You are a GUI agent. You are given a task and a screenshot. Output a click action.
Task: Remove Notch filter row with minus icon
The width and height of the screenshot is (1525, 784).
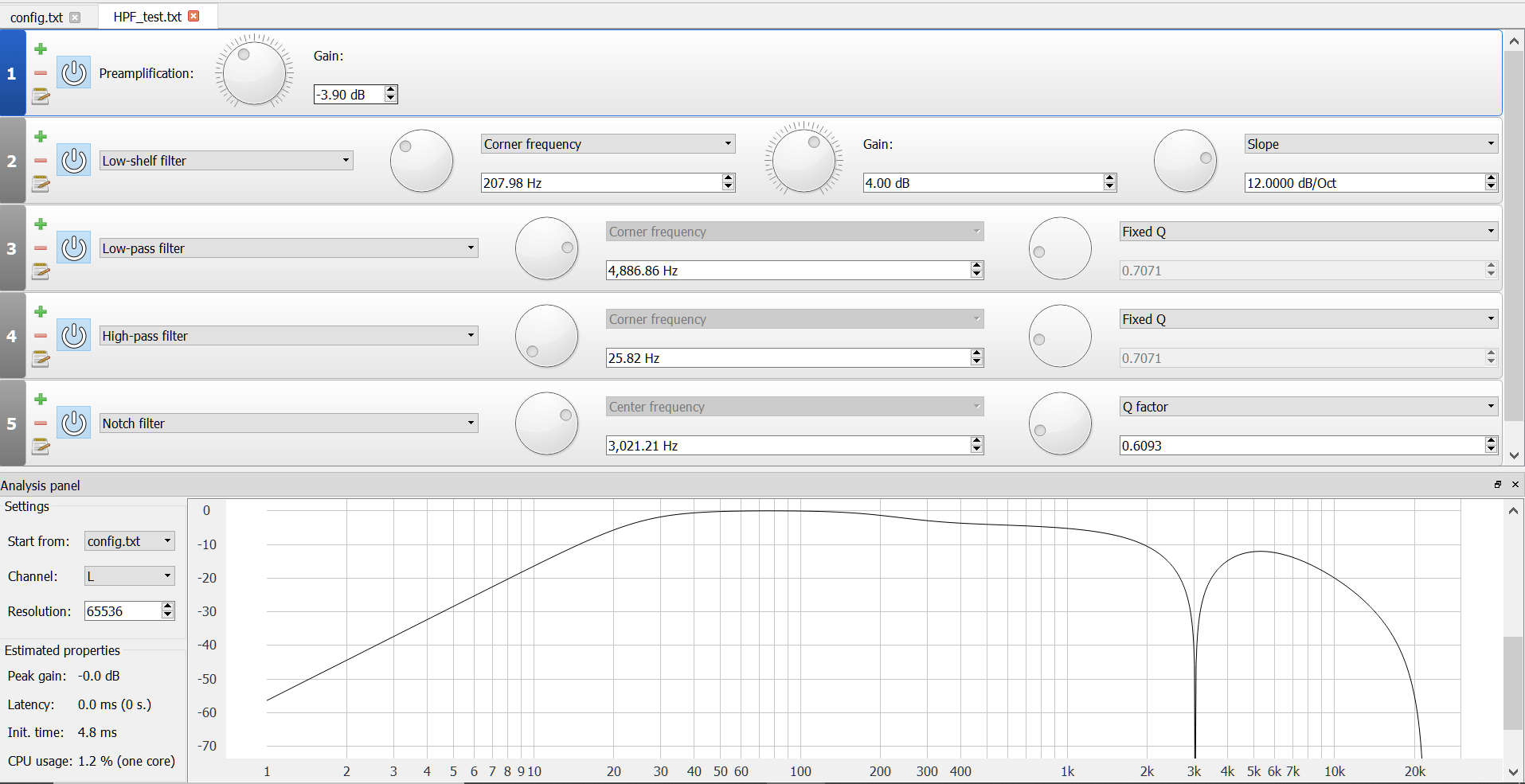(41, 423)
